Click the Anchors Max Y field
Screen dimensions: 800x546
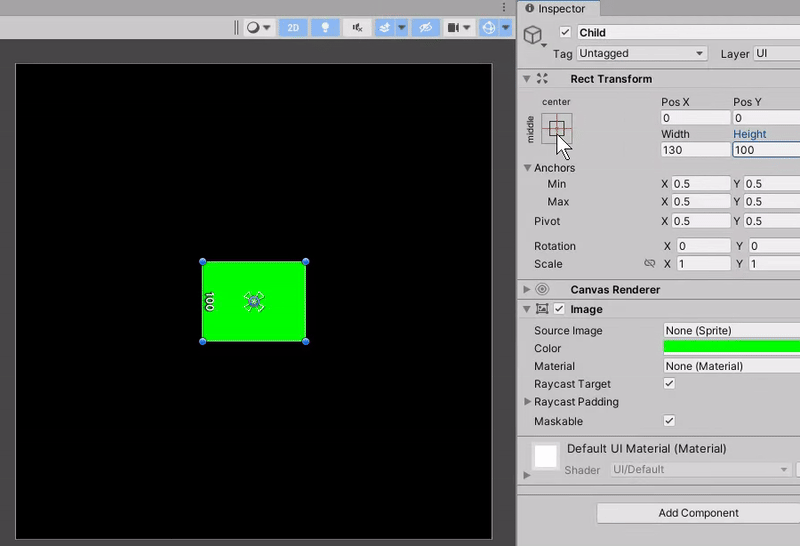tap(771, 202)
